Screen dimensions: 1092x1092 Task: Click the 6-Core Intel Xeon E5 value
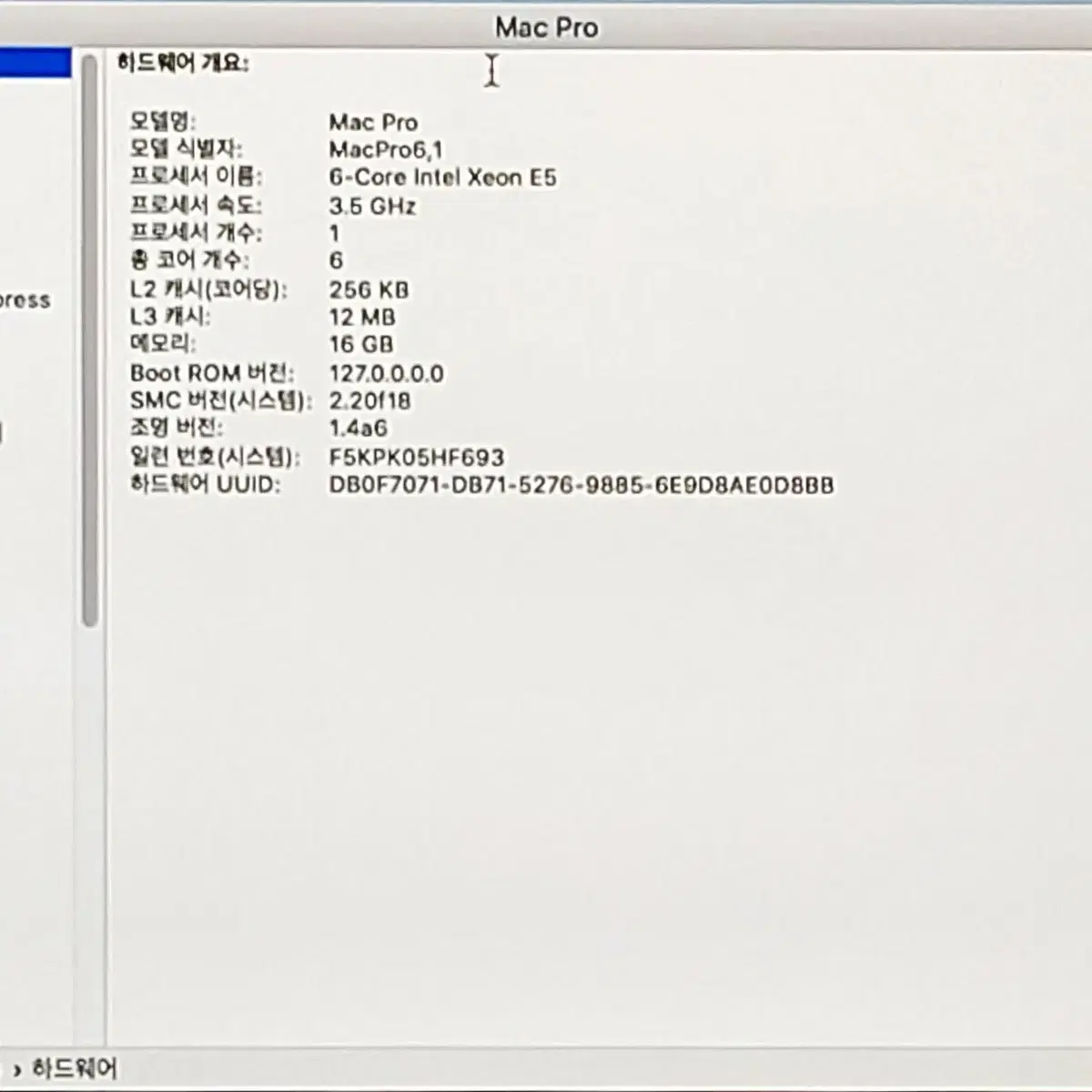pos(442,177)
